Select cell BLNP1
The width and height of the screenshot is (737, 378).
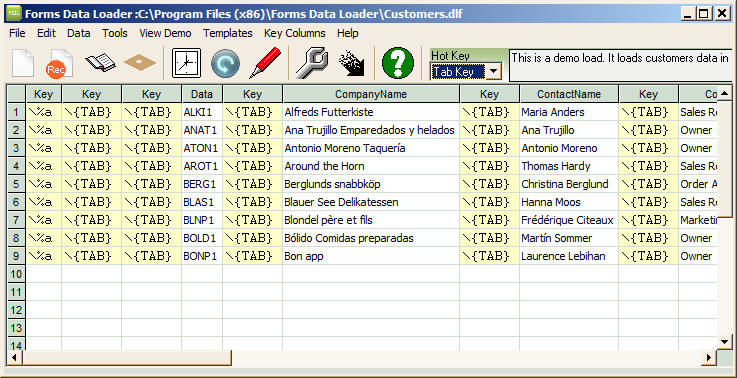(202, 220)
